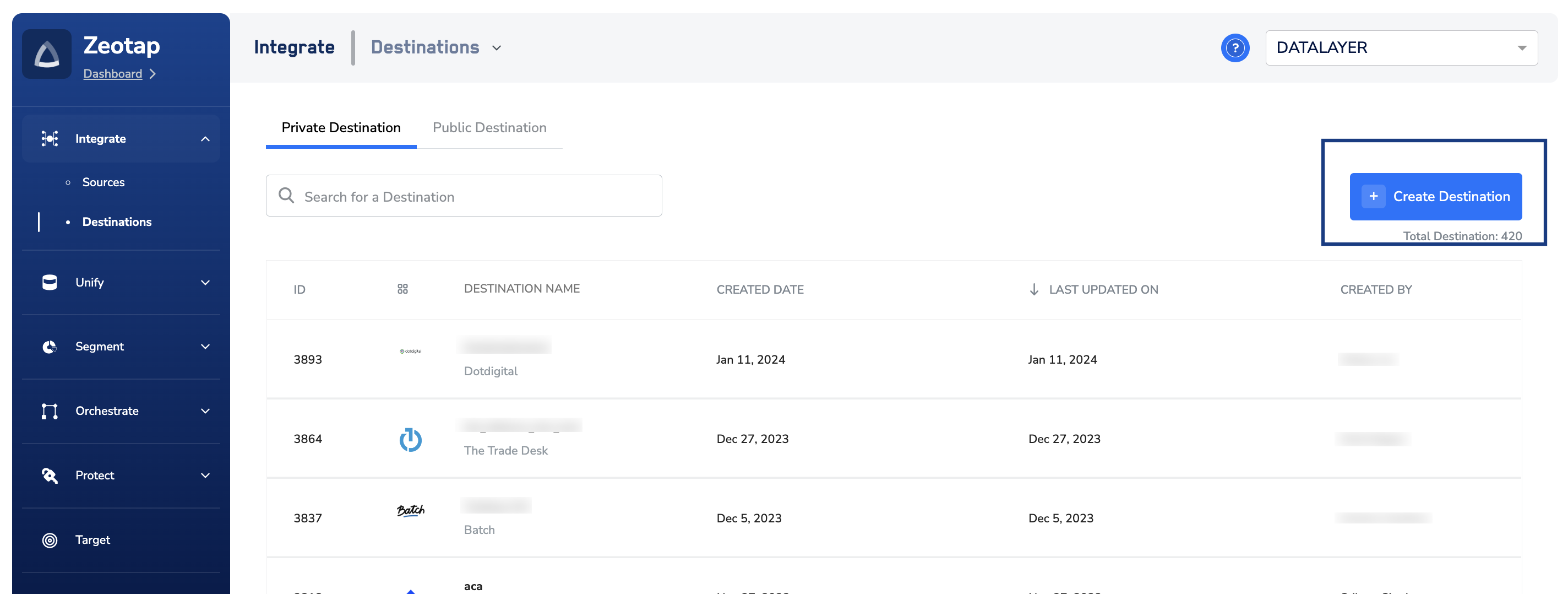This screenshot has height=594, width=1568.
Task: Select destination ID 3864
Action: pyautogui.click(x=307, y=439)
